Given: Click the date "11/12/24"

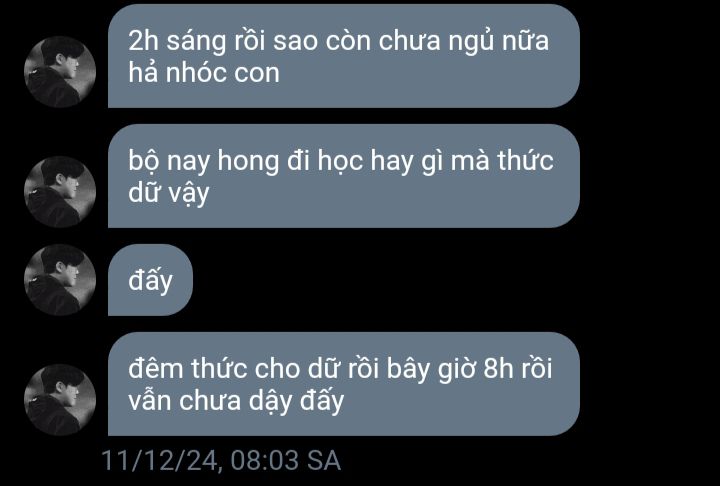Looking at the screenshot, I should tap(162, 460).
